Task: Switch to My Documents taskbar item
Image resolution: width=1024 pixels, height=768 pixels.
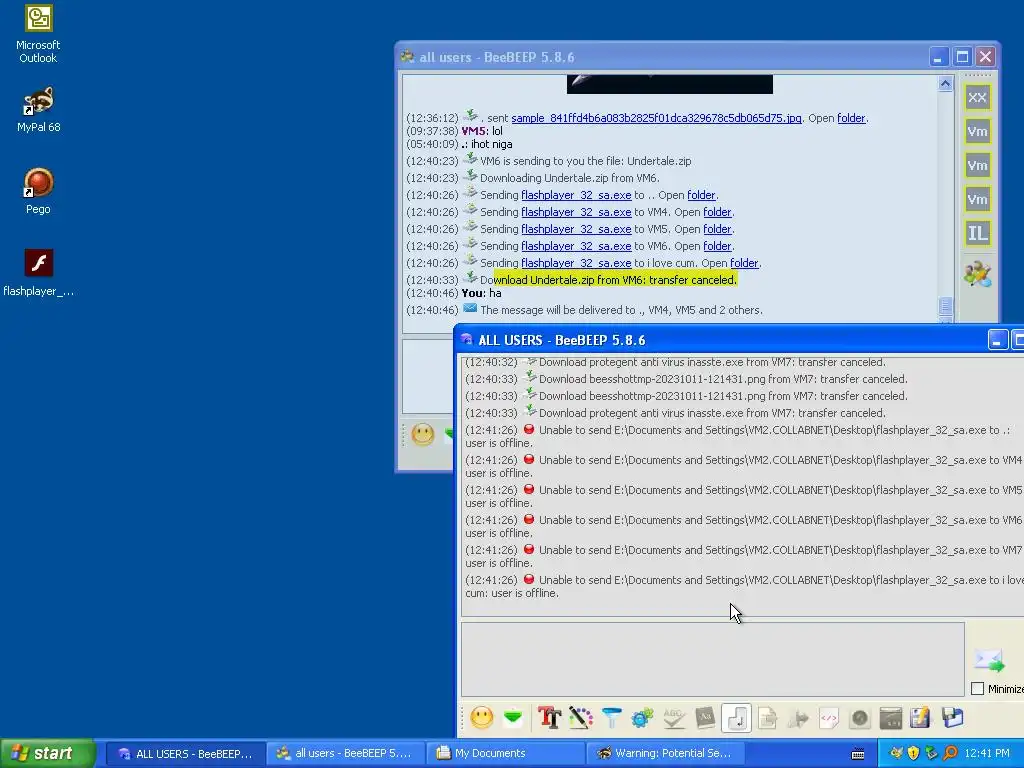Action: click(x=504, y=753)
